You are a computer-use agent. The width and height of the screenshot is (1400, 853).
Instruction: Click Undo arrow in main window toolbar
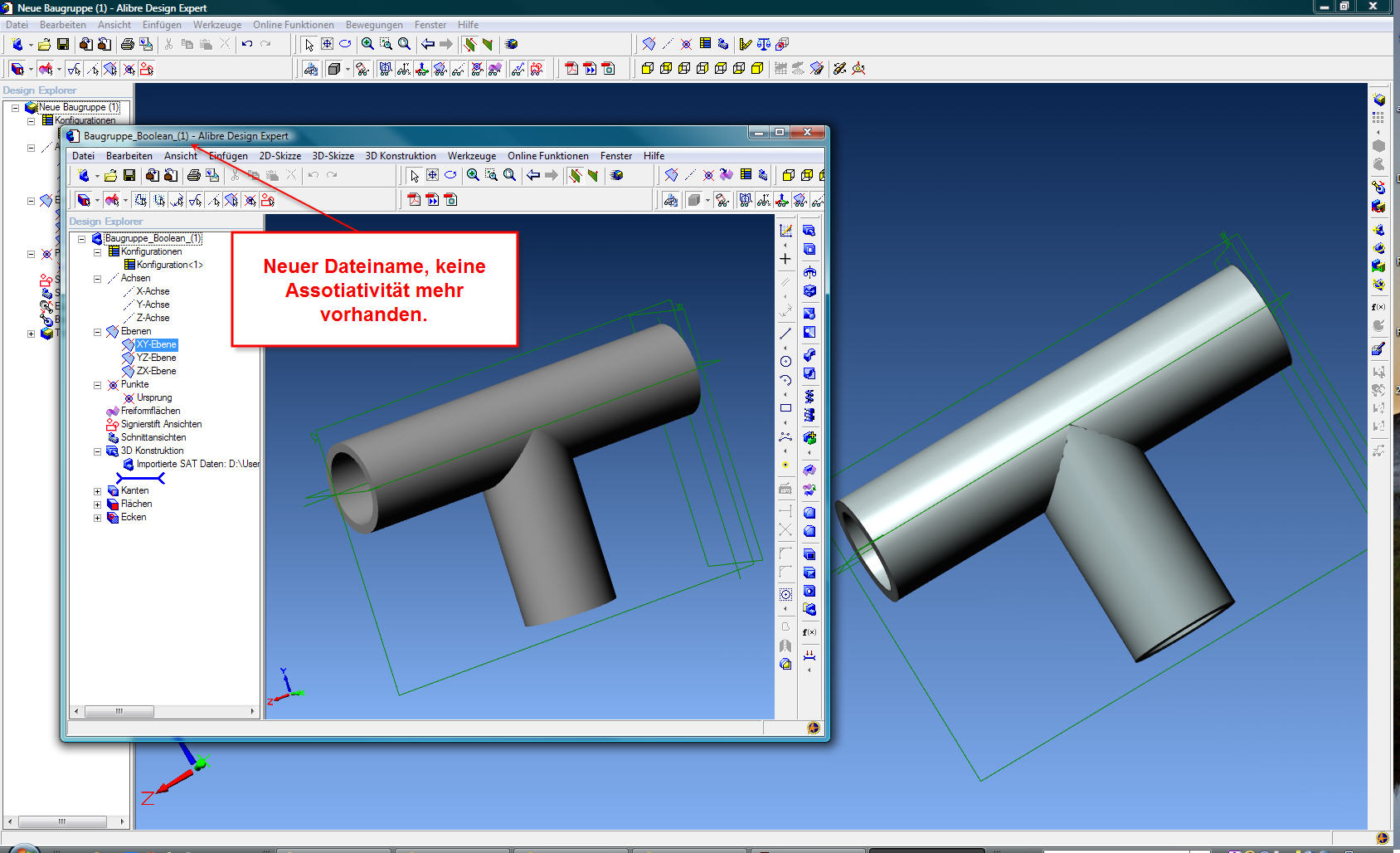point(247,44)
